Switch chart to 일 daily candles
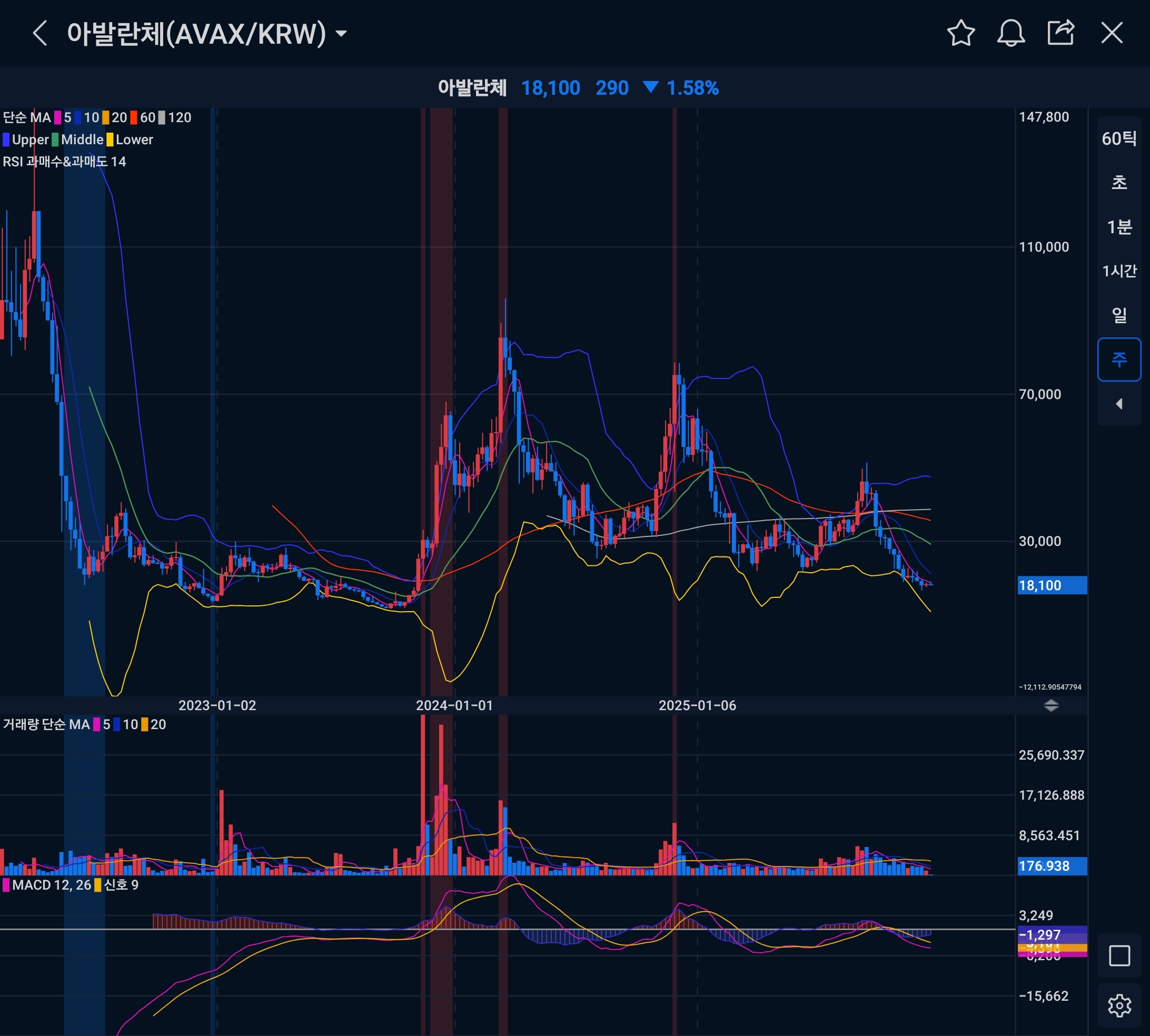 click(x=1119, y=315)
